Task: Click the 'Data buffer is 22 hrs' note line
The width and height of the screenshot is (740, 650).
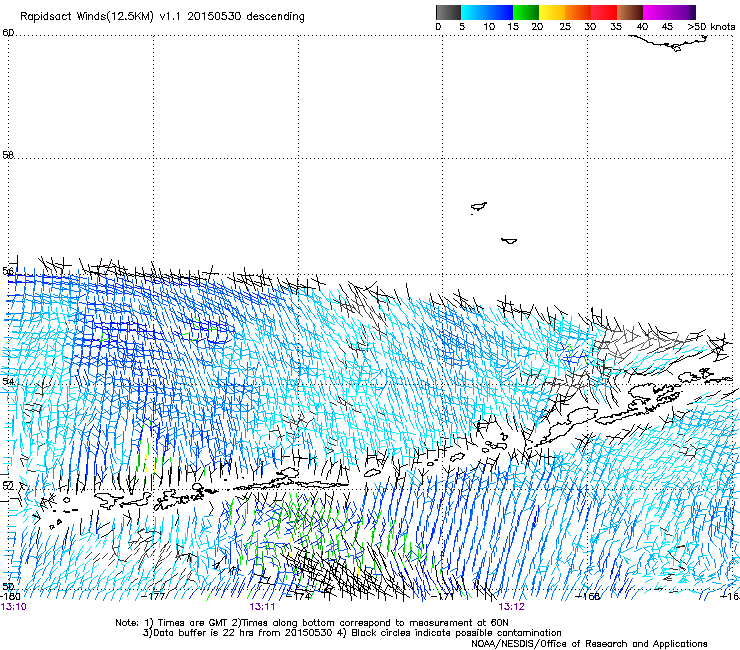Action: pyautogui.click(x=352, y=633)
